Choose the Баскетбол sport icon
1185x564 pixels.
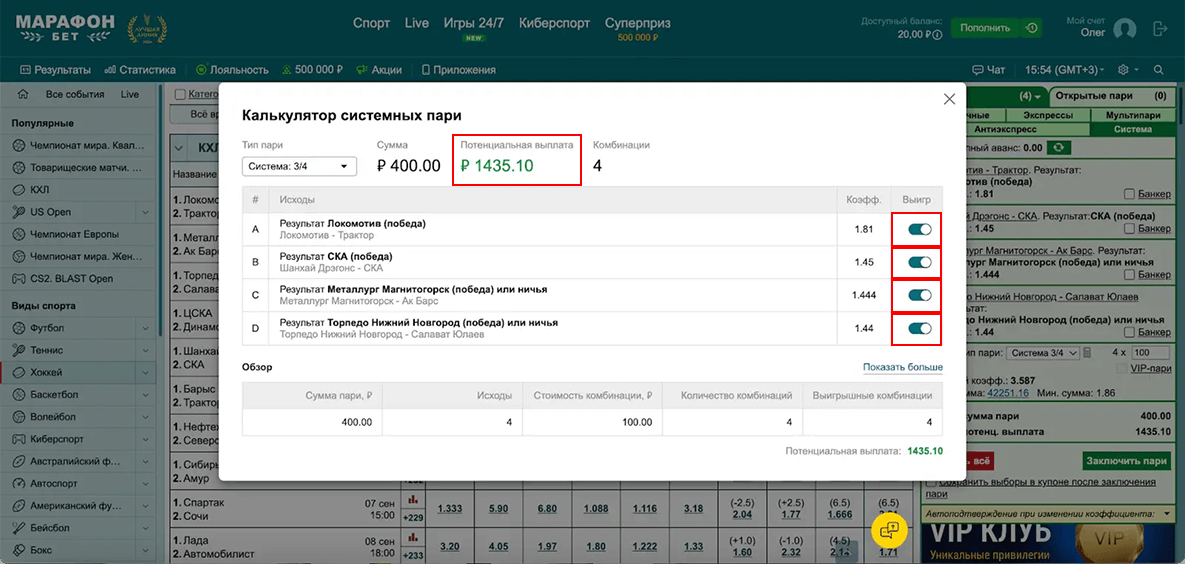[19, 395]
